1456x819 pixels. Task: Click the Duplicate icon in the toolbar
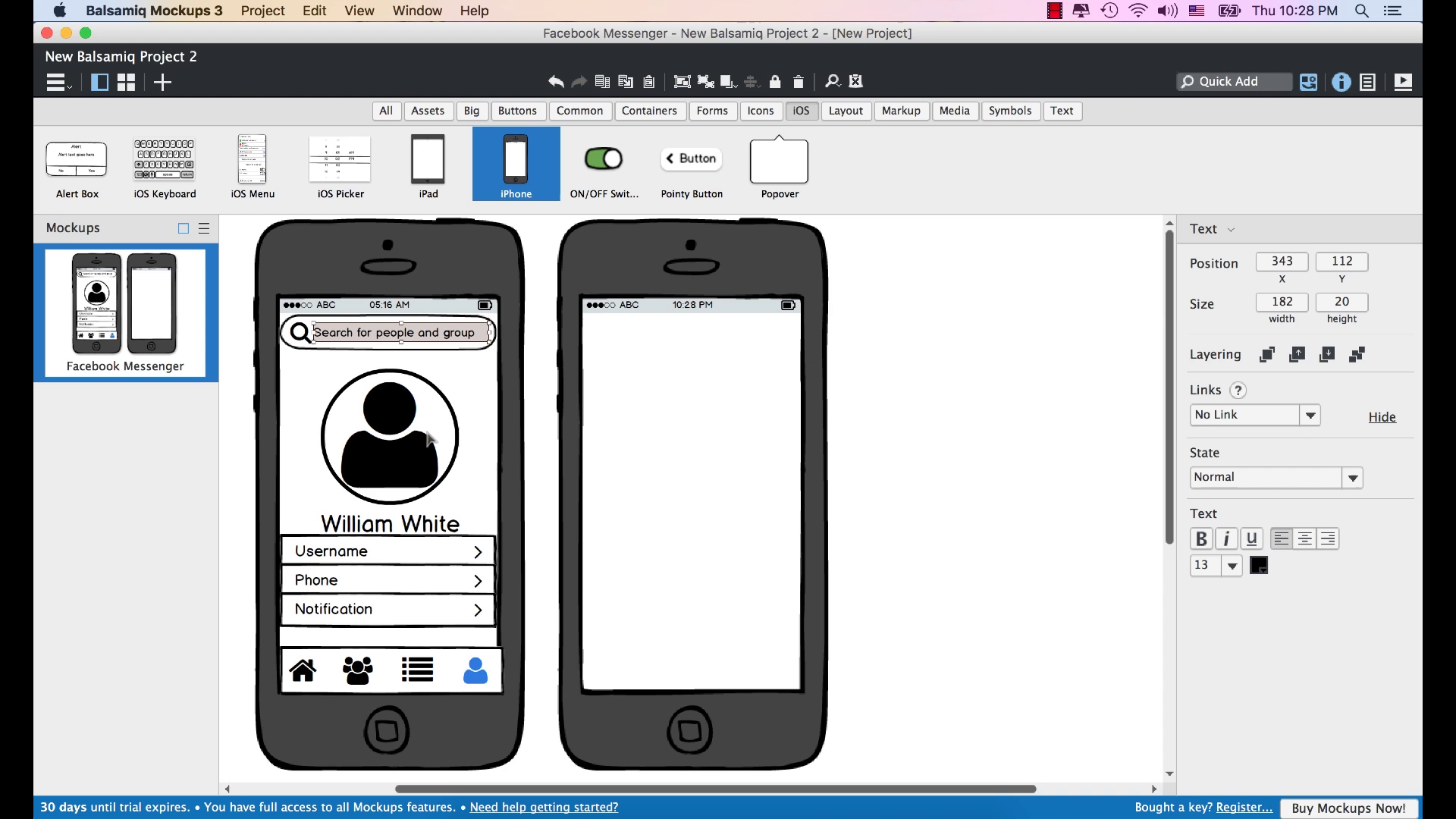pyautogui.click(x=602, y=82)
